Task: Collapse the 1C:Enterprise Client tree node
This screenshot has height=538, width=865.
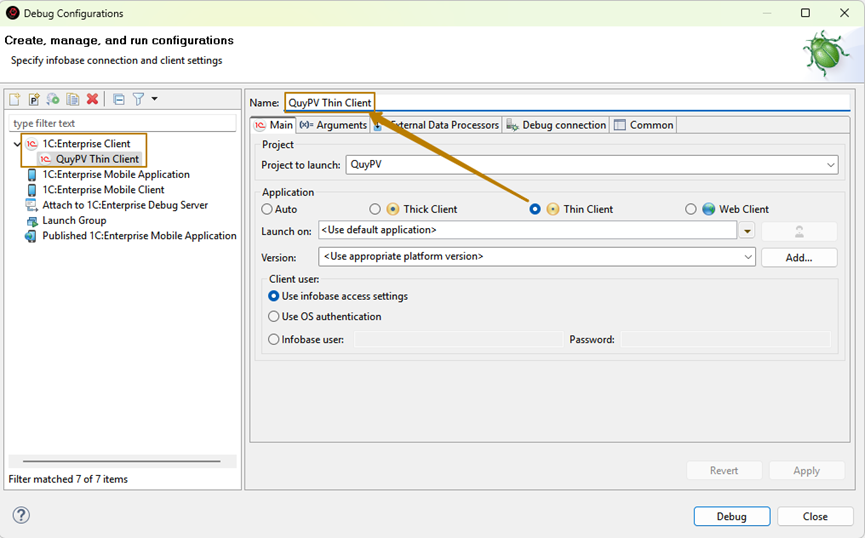Action: click(17, 144)
